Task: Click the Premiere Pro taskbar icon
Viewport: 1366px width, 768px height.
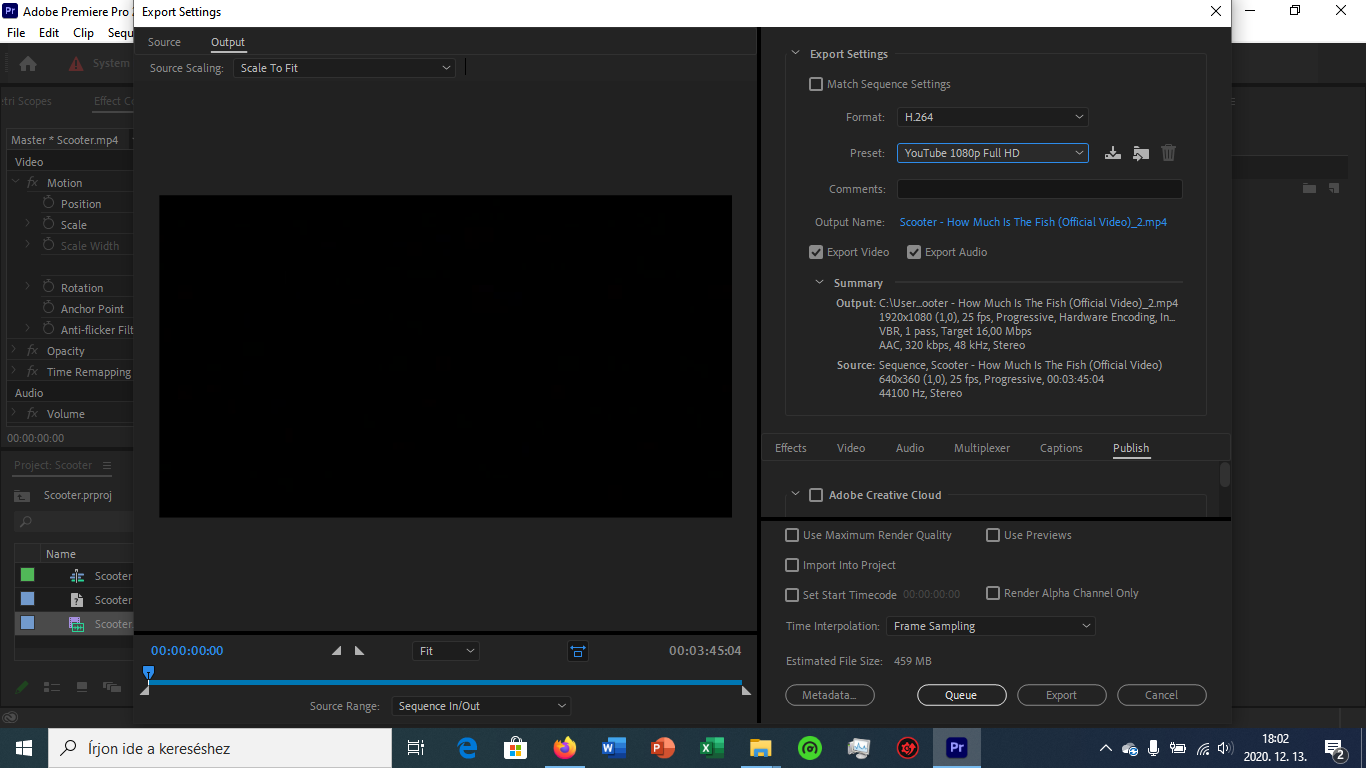Action: tap(957, 748)
